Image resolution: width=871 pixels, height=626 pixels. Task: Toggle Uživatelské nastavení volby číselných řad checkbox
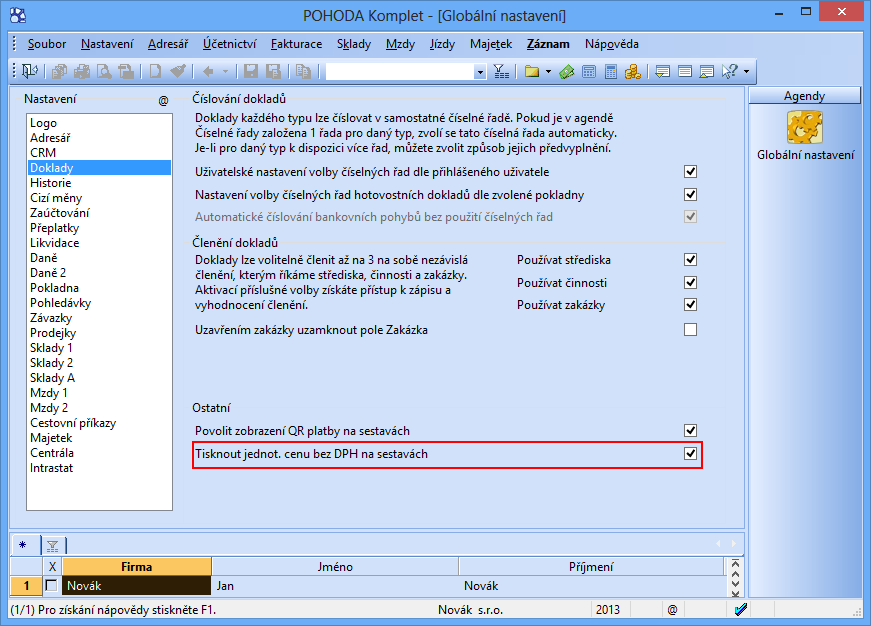[690, 172]
